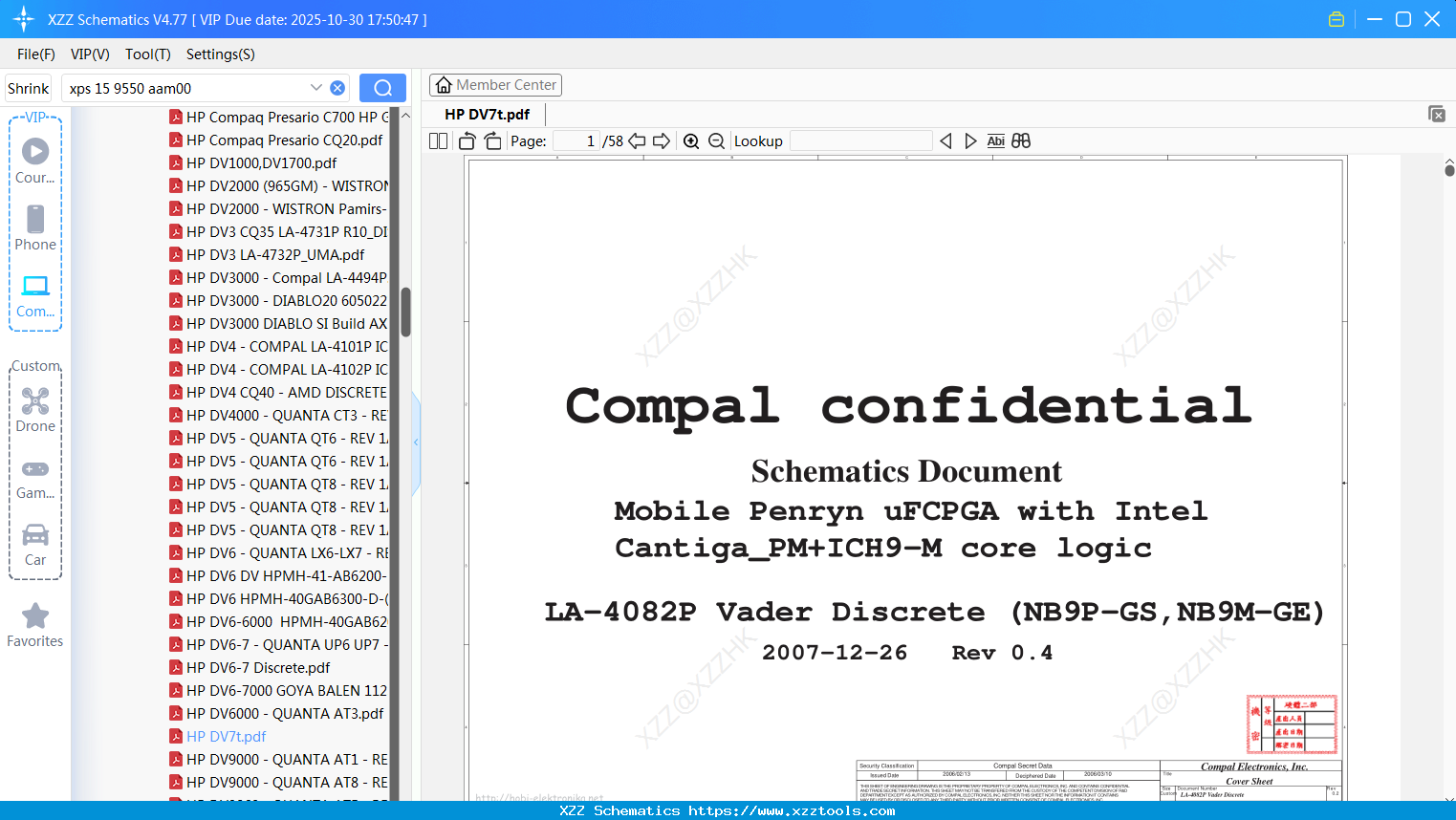This screenshot has height=820, width=1456.
Task: Open the Courses sidebar category
Action: (35, 162)
